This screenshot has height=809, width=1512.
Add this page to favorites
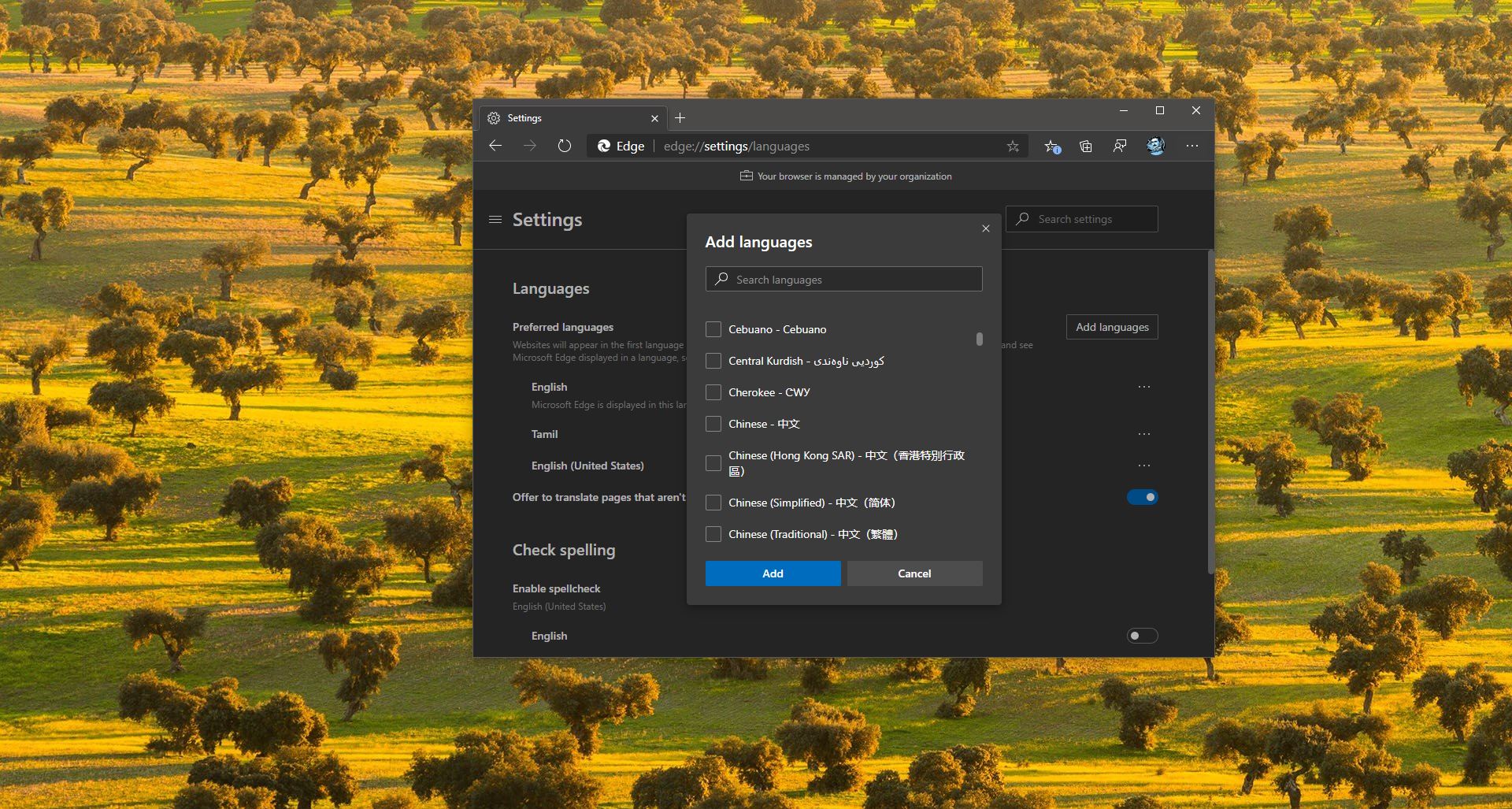pyautogui.click(x=1014, y=146)
